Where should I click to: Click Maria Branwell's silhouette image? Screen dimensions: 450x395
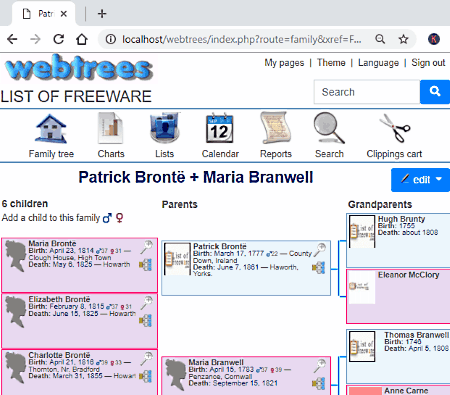[176, 376]
